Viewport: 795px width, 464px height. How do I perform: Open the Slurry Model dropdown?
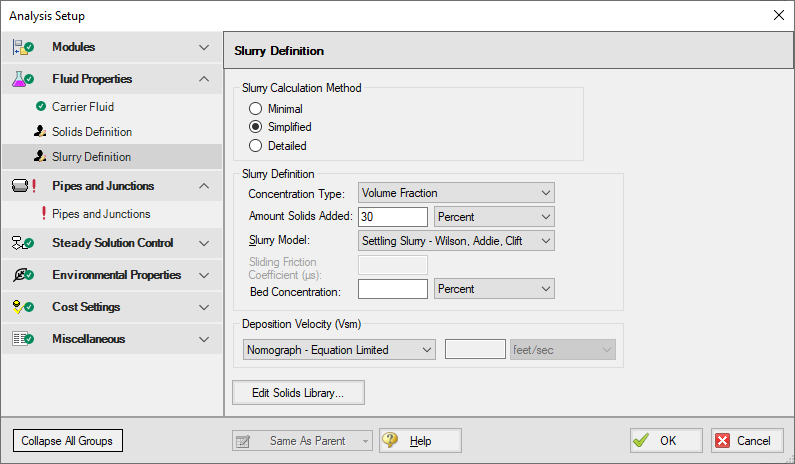[x=456, y=241]
